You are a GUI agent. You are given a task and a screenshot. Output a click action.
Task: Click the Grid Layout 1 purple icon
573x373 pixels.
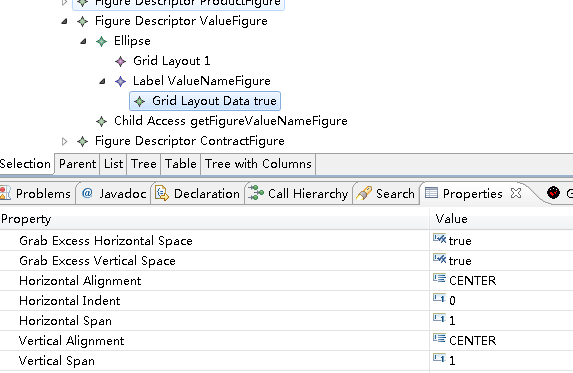(120, 61)
